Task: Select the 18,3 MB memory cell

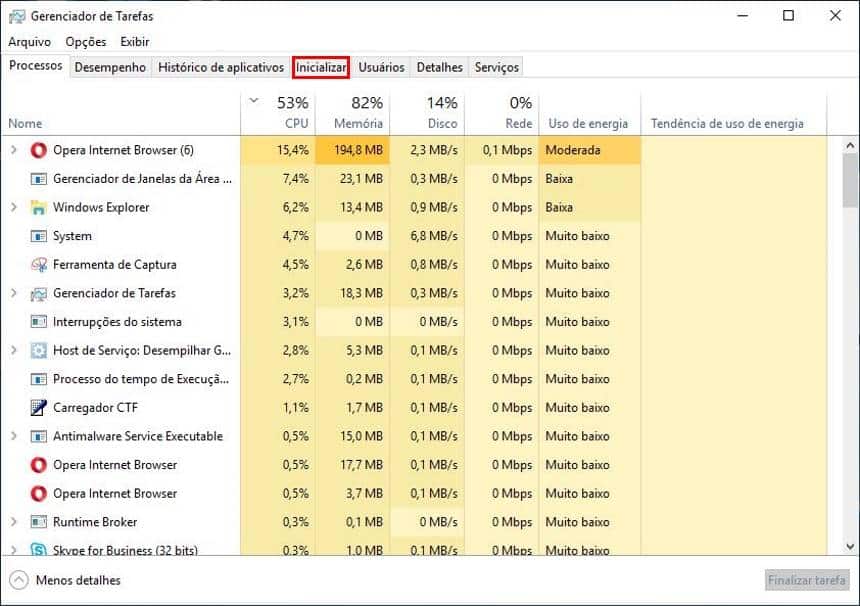Action: coord(353,293)
